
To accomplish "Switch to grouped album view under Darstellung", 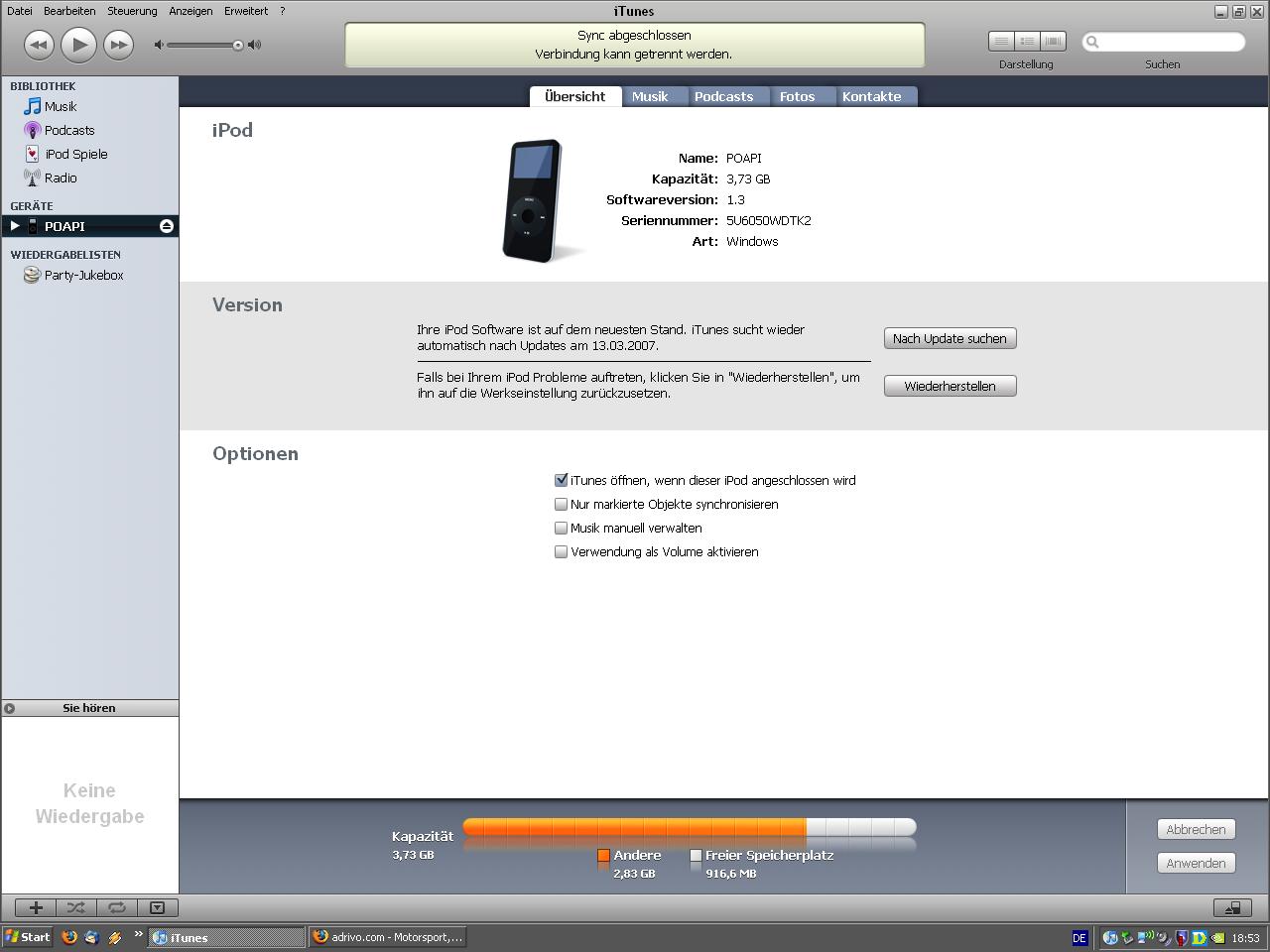I will 1027,41.
